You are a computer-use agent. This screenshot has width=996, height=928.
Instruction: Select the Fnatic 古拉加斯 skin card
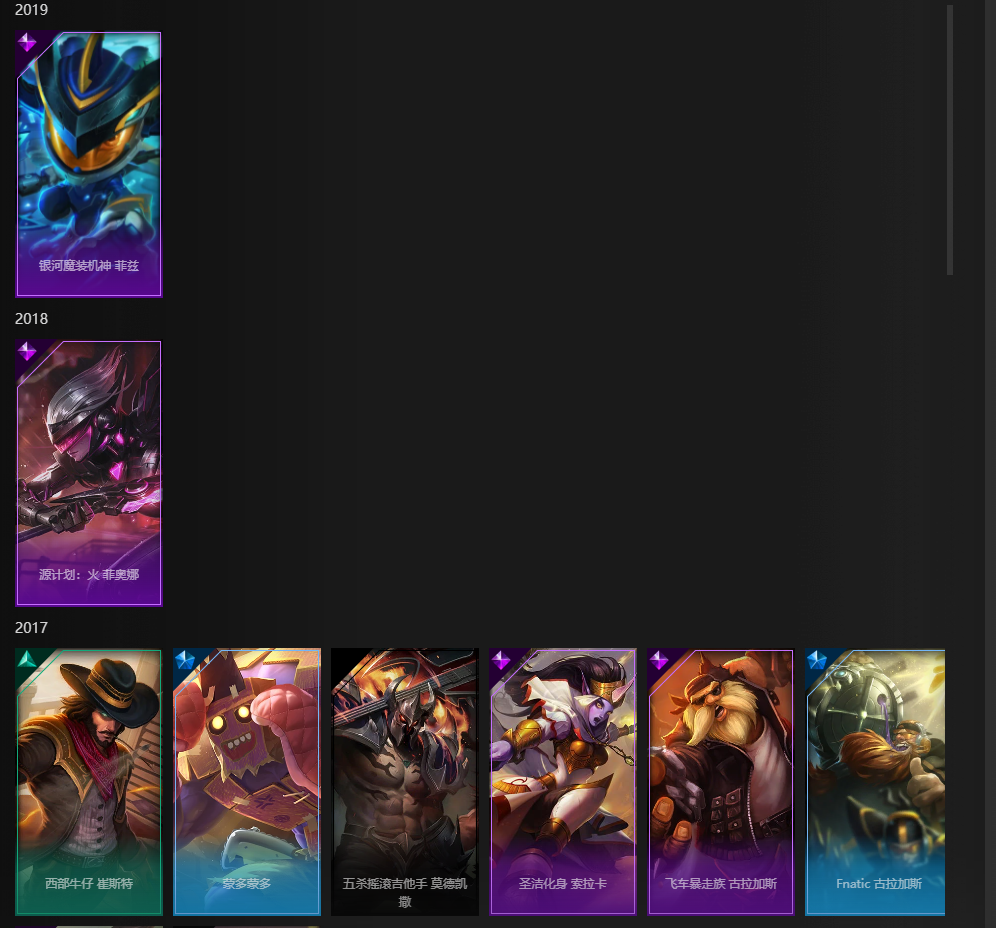pyautogui.click(x=875, y=782)
